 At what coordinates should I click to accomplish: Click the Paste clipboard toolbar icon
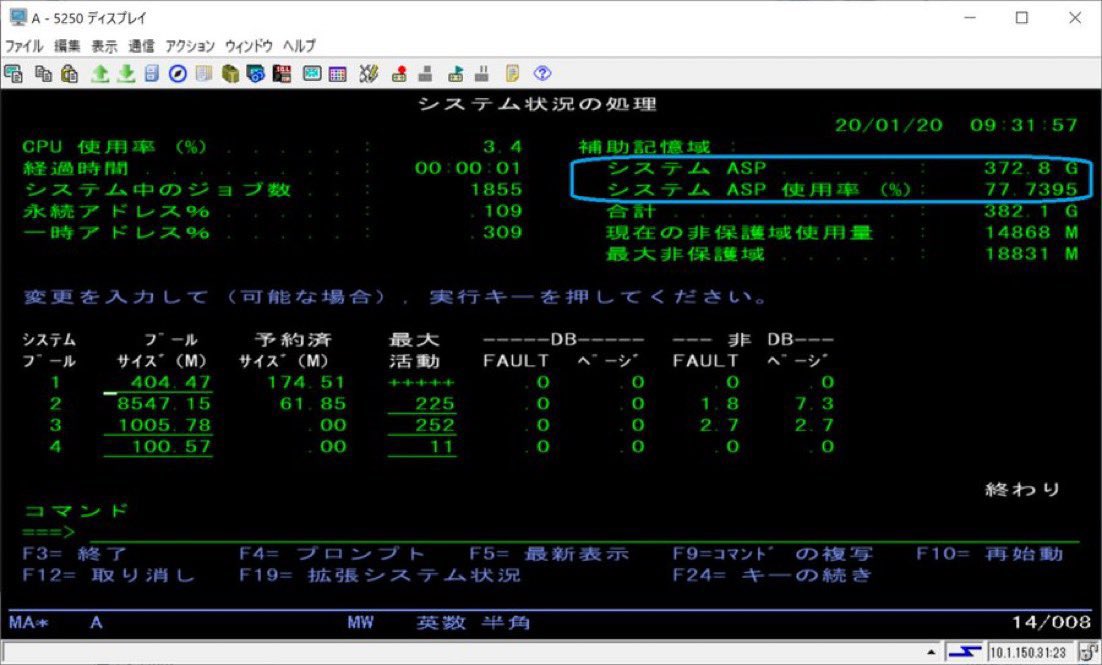tap(70, 73)
